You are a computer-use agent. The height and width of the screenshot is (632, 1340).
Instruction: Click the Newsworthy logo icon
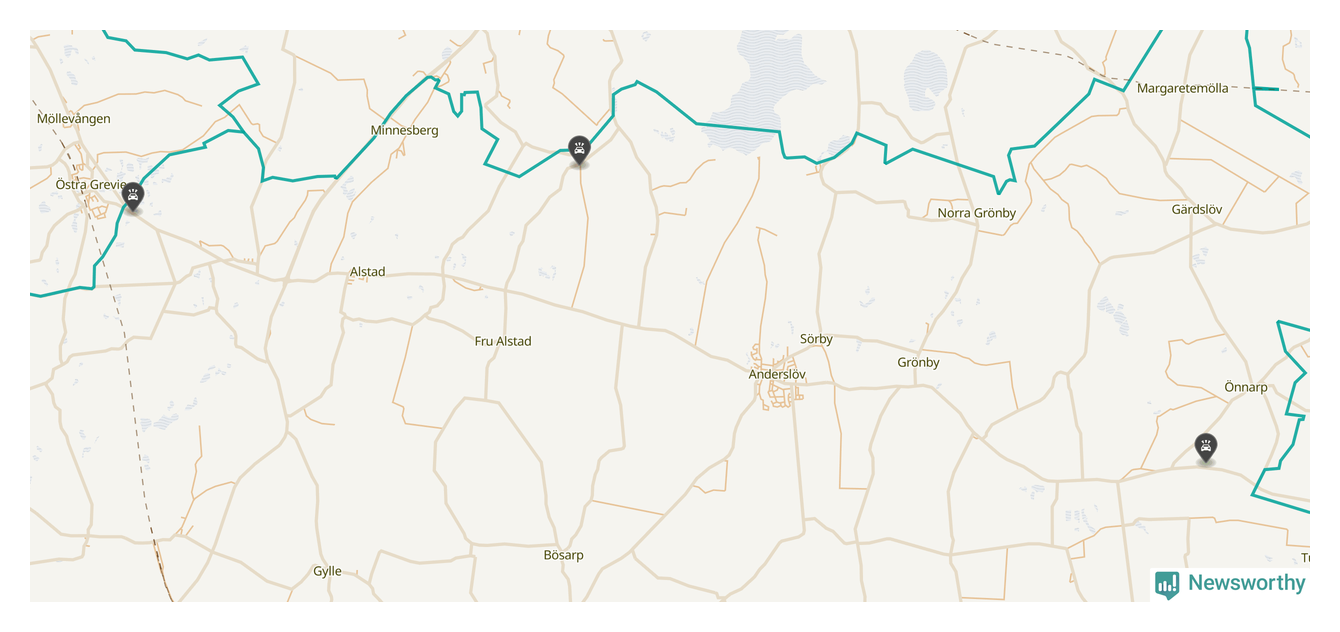(1167, 584)
